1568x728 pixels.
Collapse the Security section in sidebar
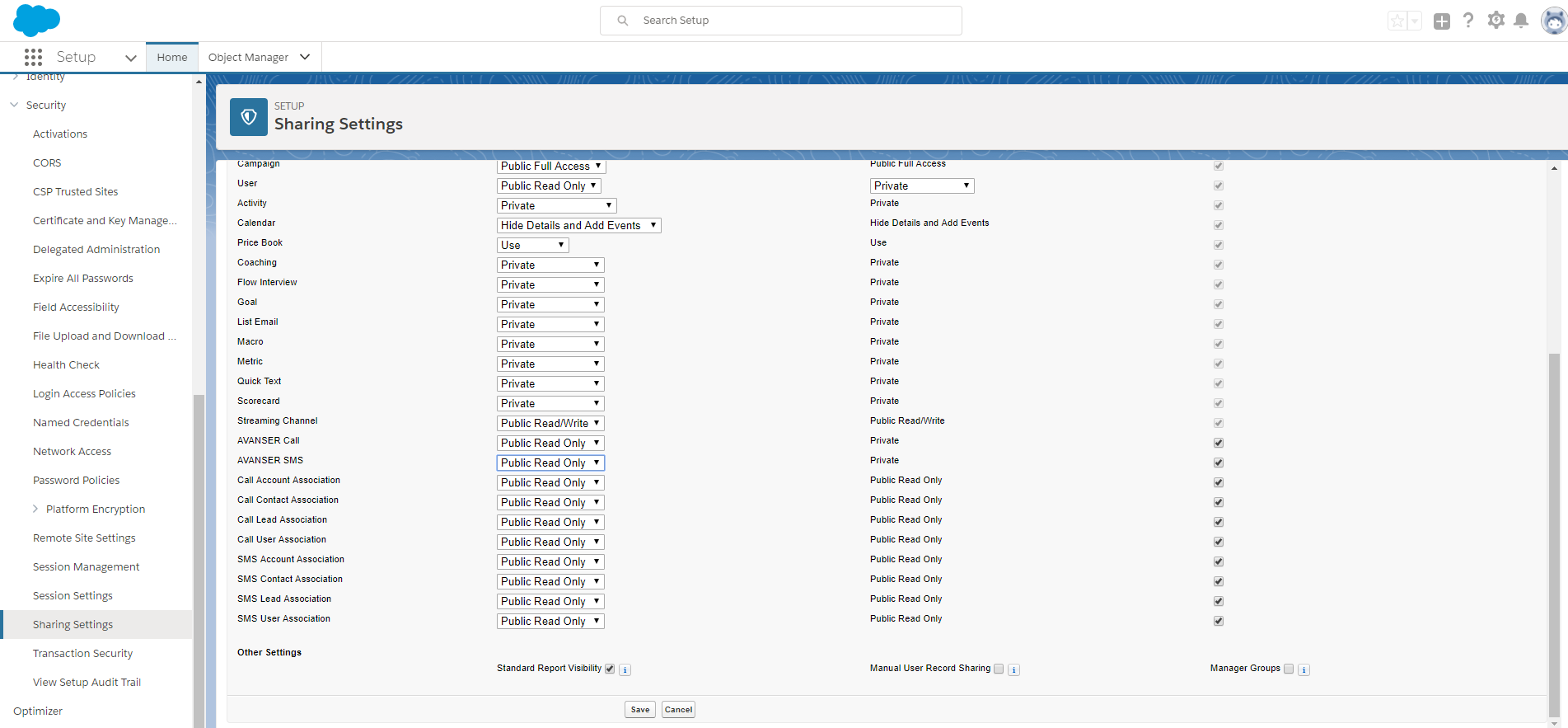pyautogui.click(x=14, y=105)
